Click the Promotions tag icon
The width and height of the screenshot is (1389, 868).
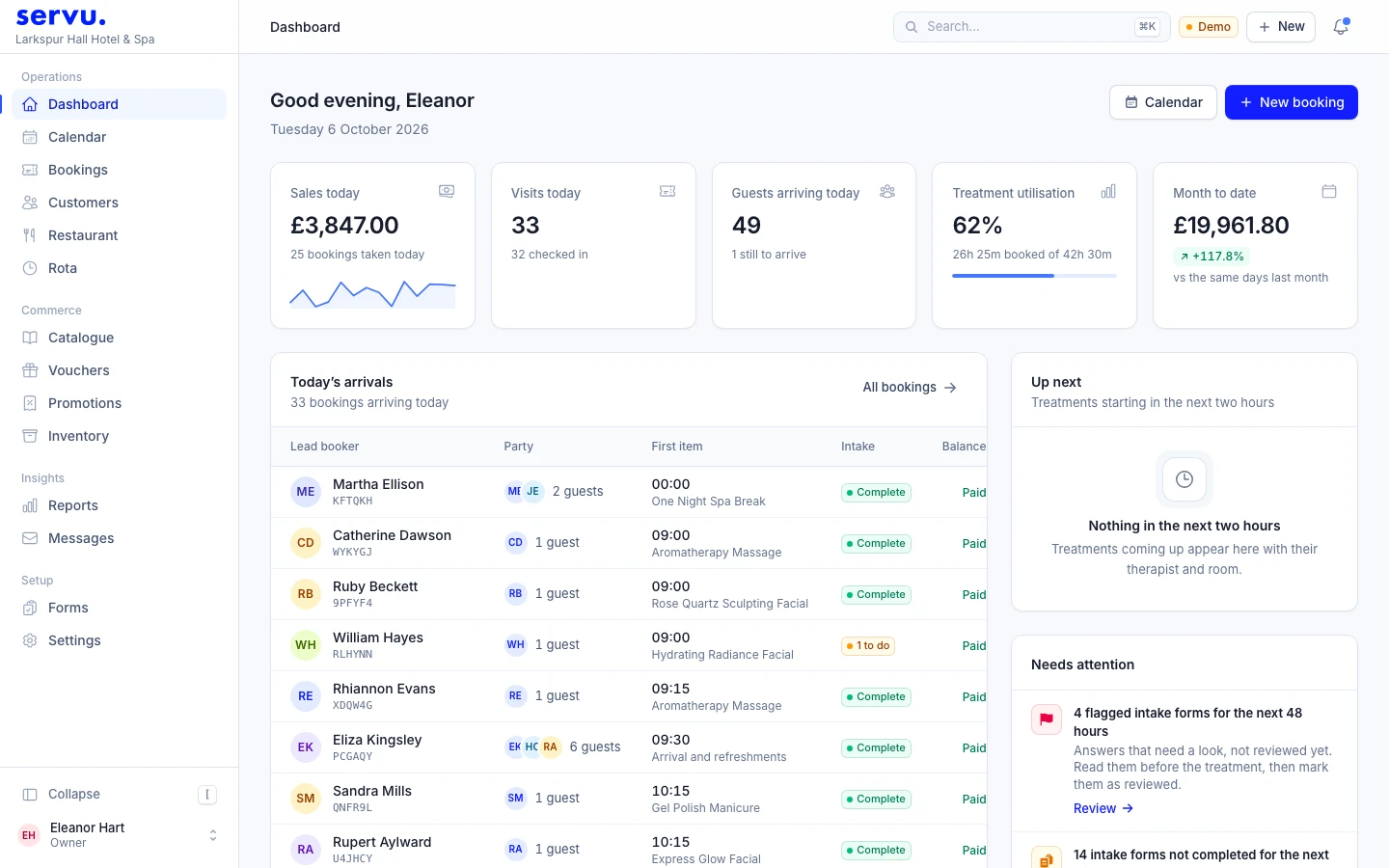click(30, 403)
